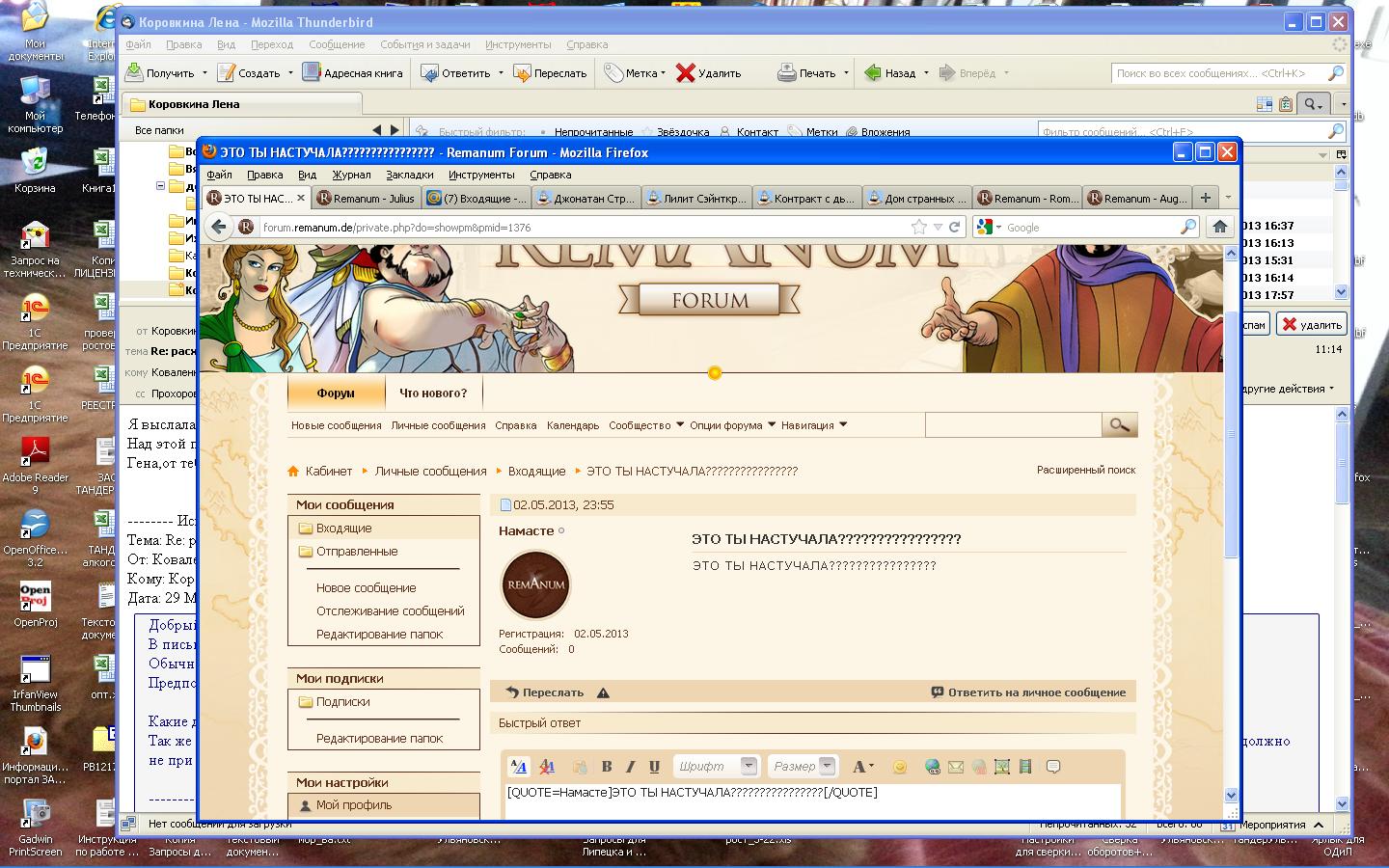Open the text color dropdown in editor

[862, 767]
